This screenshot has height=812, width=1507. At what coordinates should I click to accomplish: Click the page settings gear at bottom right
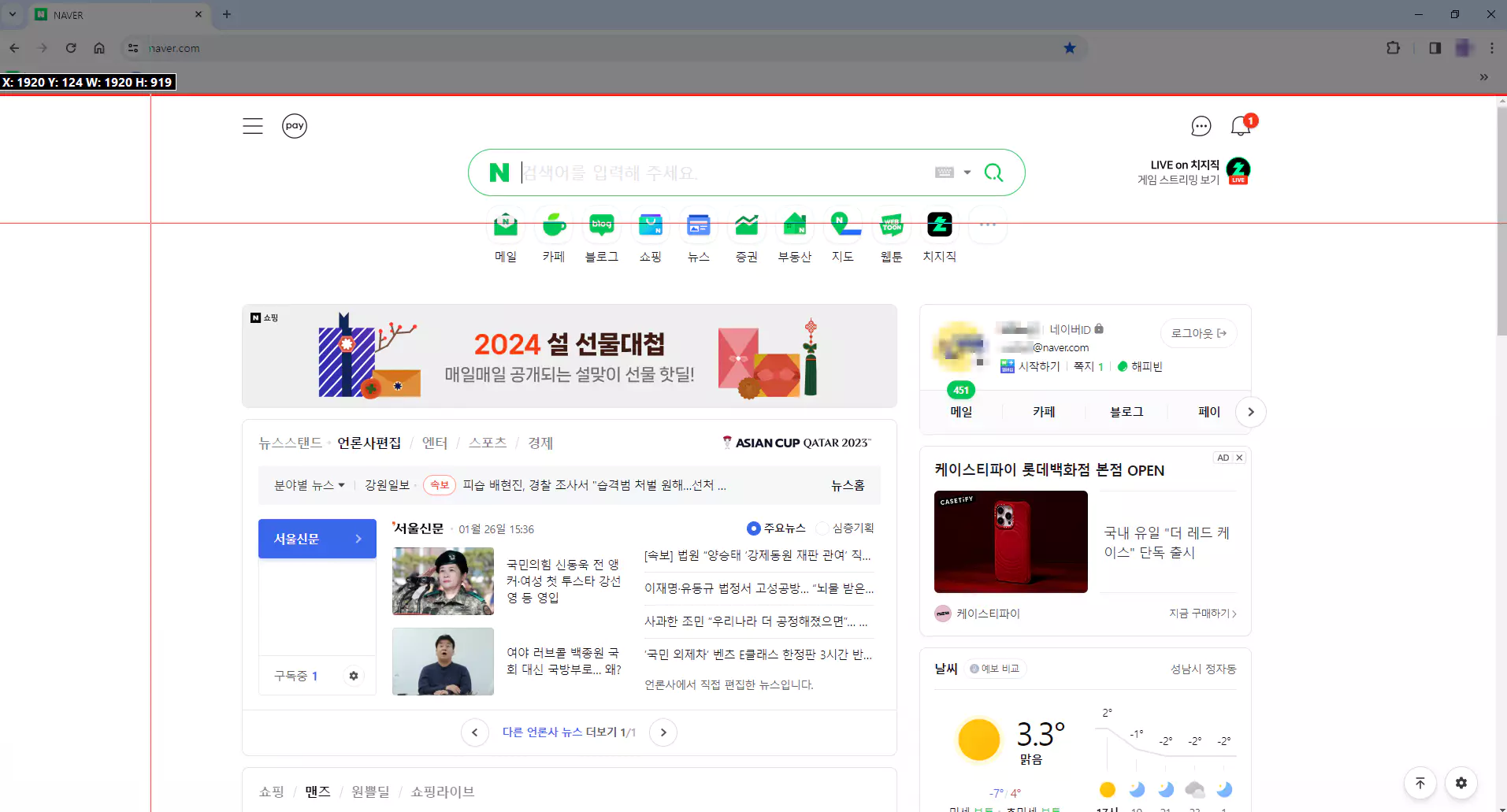tap(1461, 783)
